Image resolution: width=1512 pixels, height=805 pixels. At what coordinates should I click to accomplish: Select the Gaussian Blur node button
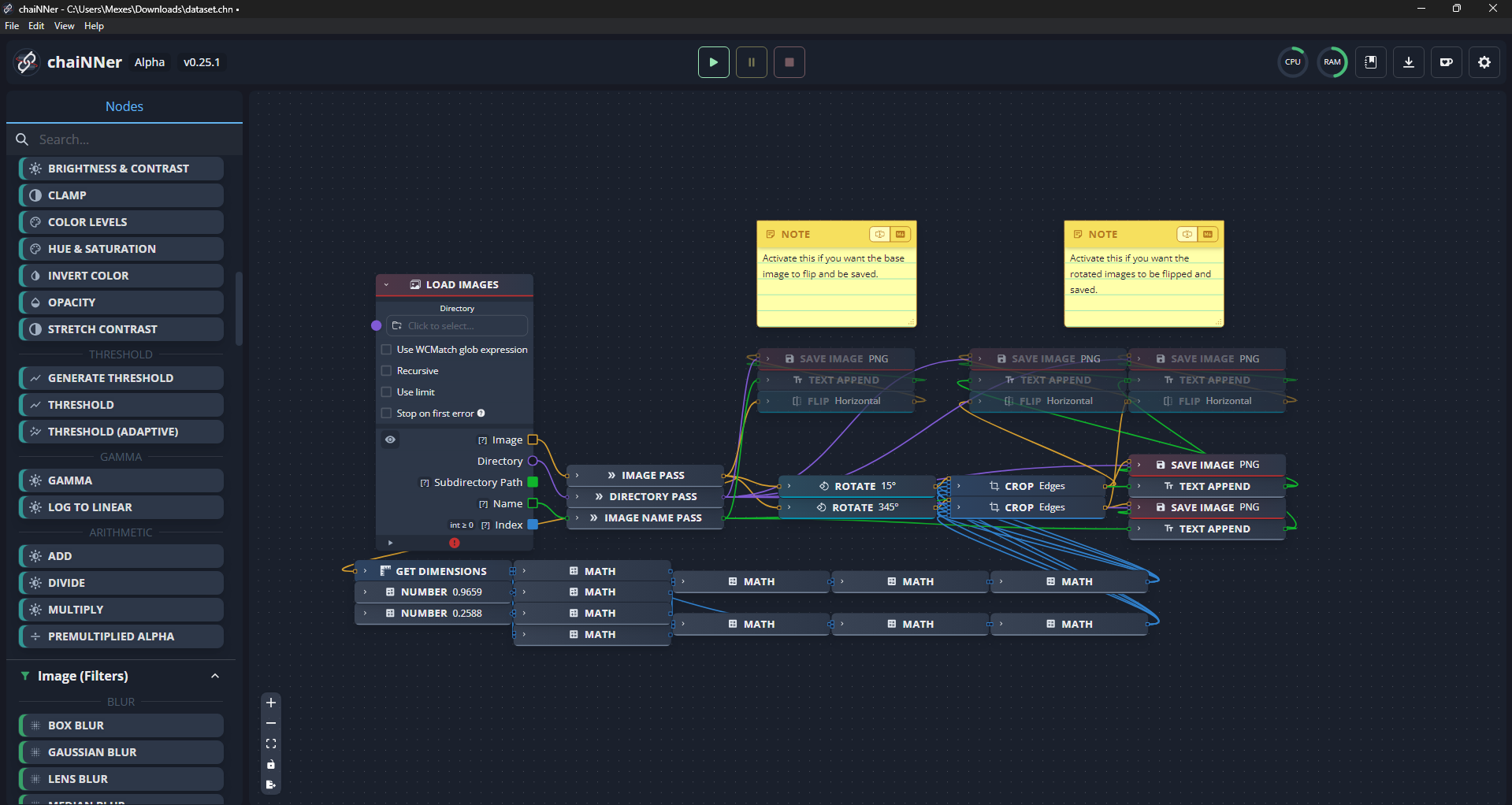(x=121, y=752)
